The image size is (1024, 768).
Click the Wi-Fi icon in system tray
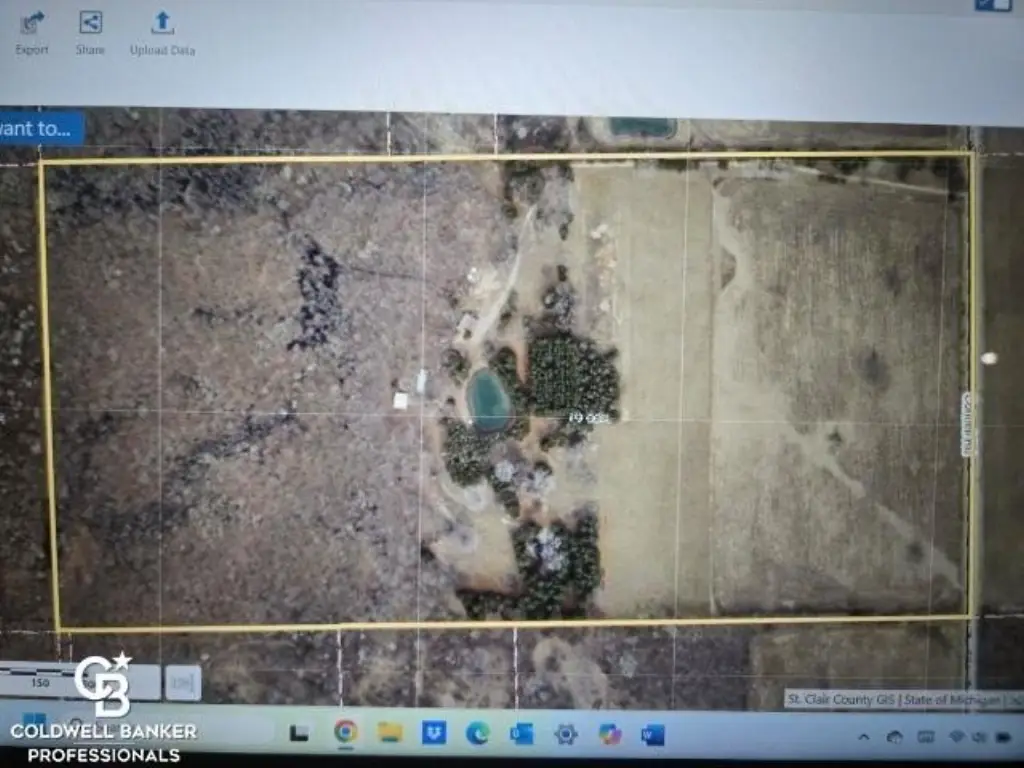[956, 737]
